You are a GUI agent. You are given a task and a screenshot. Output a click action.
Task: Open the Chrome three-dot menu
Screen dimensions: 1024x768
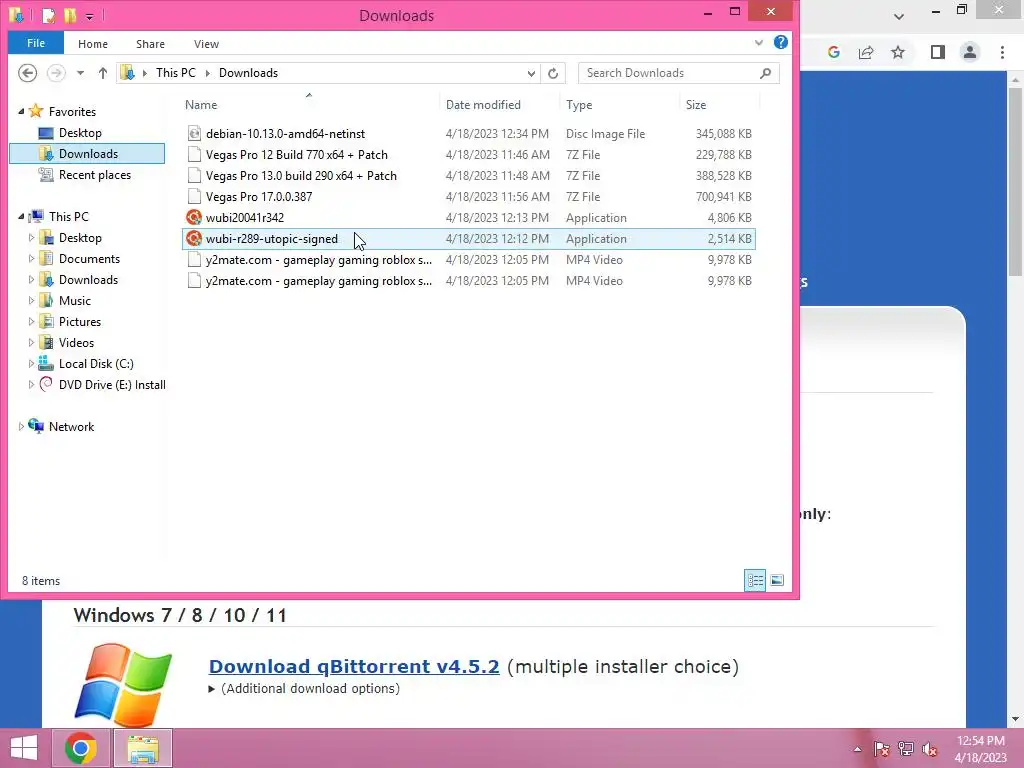pyautogui.click(x=1002, y=52)
